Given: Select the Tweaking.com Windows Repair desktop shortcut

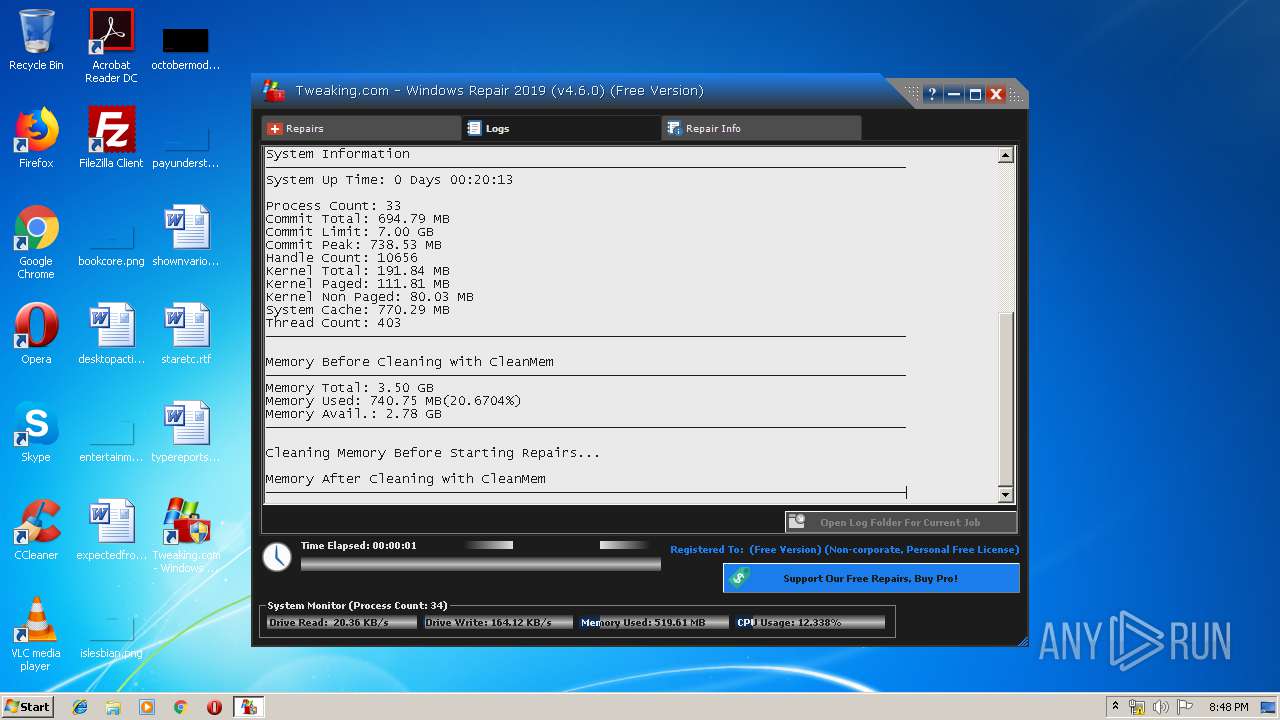Looking at the screenshot, I should click(x=186, y=536).
